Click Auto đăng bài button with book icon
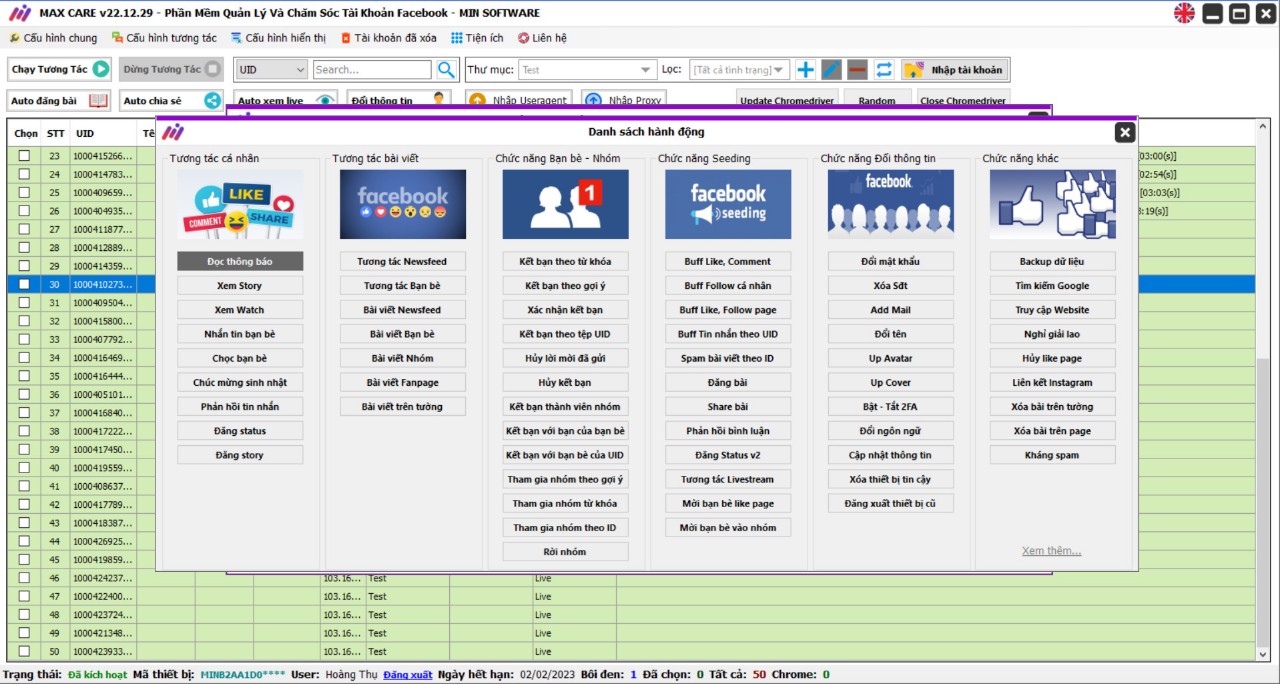 [x=59, y=101]
